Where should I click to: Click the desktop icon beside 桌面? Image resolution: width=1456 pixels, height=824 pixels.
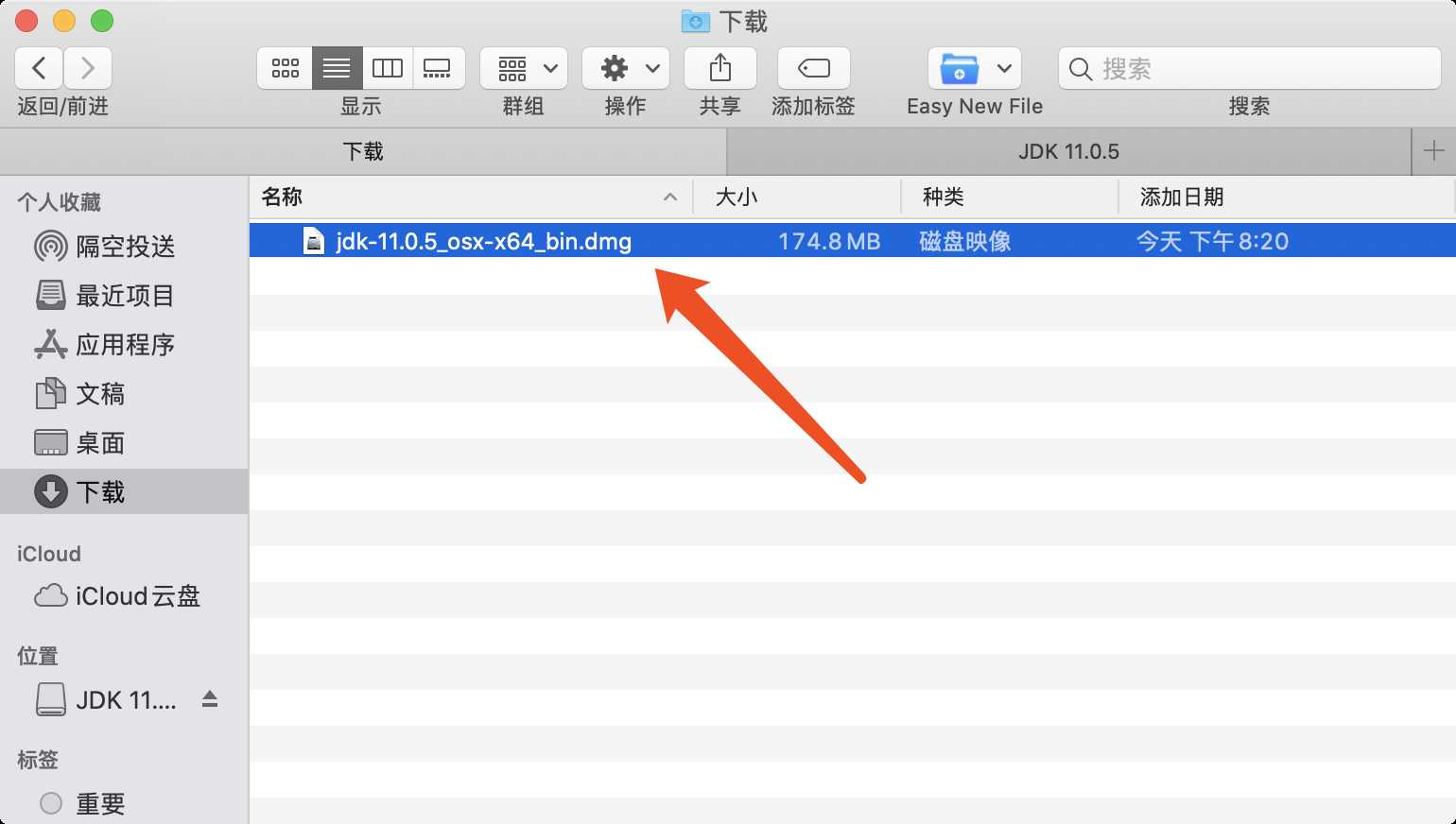click(x=50, y=443)
